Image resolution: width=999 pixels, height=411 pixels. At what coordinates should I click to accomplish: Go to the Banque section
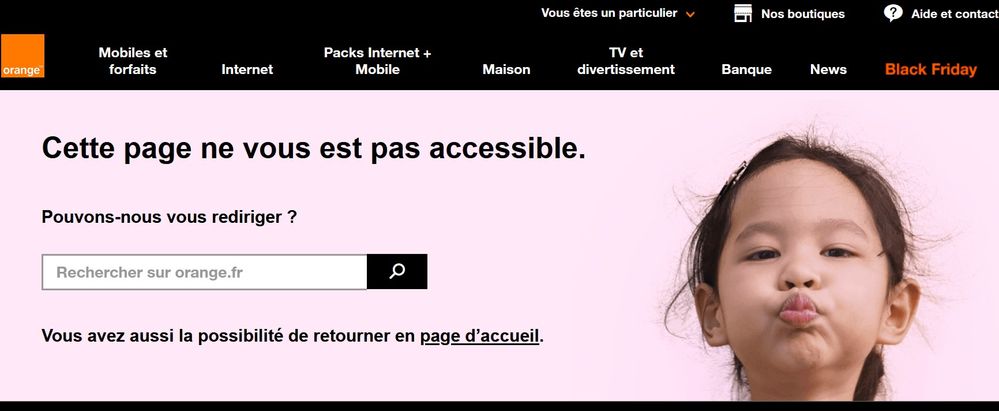(x=746, y=69)
